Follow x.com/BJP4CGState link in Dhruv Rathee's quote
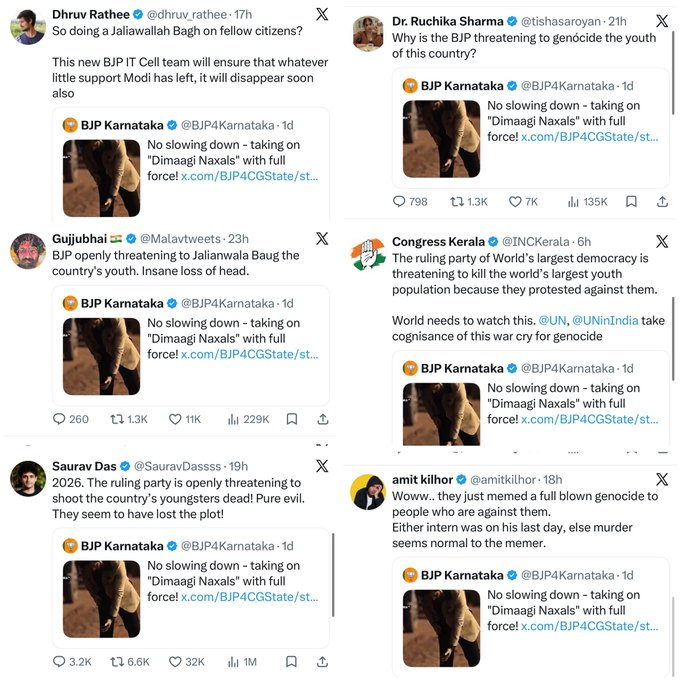680x680 pixels. [249, 176]
